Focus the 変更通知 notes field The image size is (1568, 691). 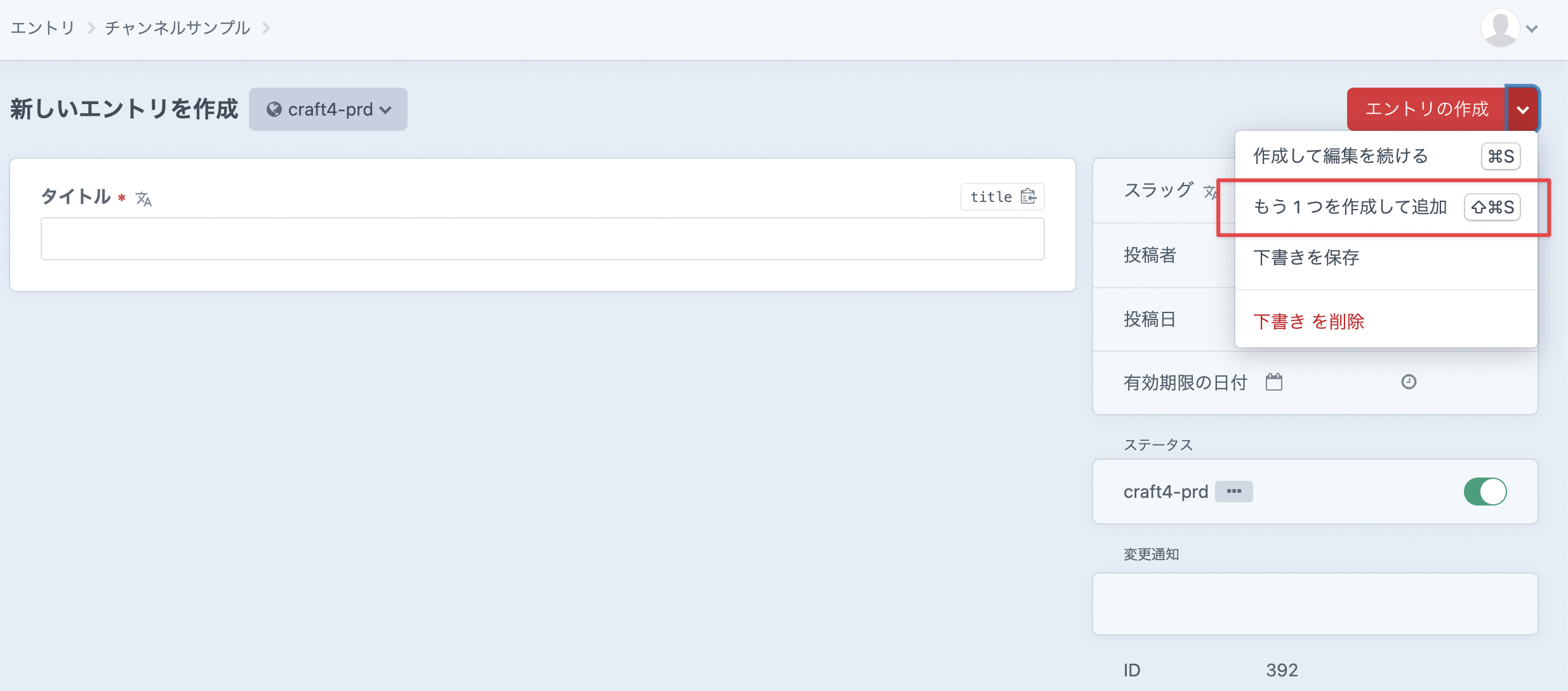[x=1314, y=604]
